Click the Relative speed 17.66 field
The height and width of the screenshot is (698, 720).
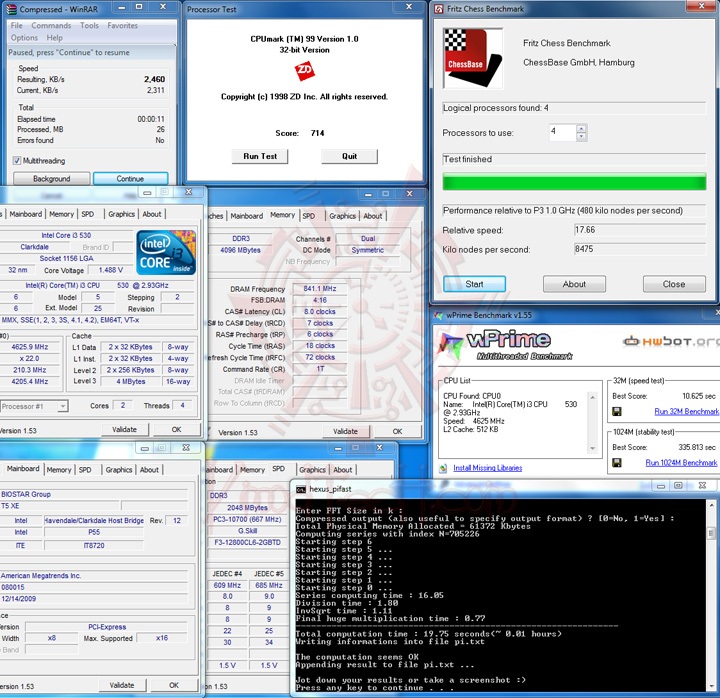(640, 230)
